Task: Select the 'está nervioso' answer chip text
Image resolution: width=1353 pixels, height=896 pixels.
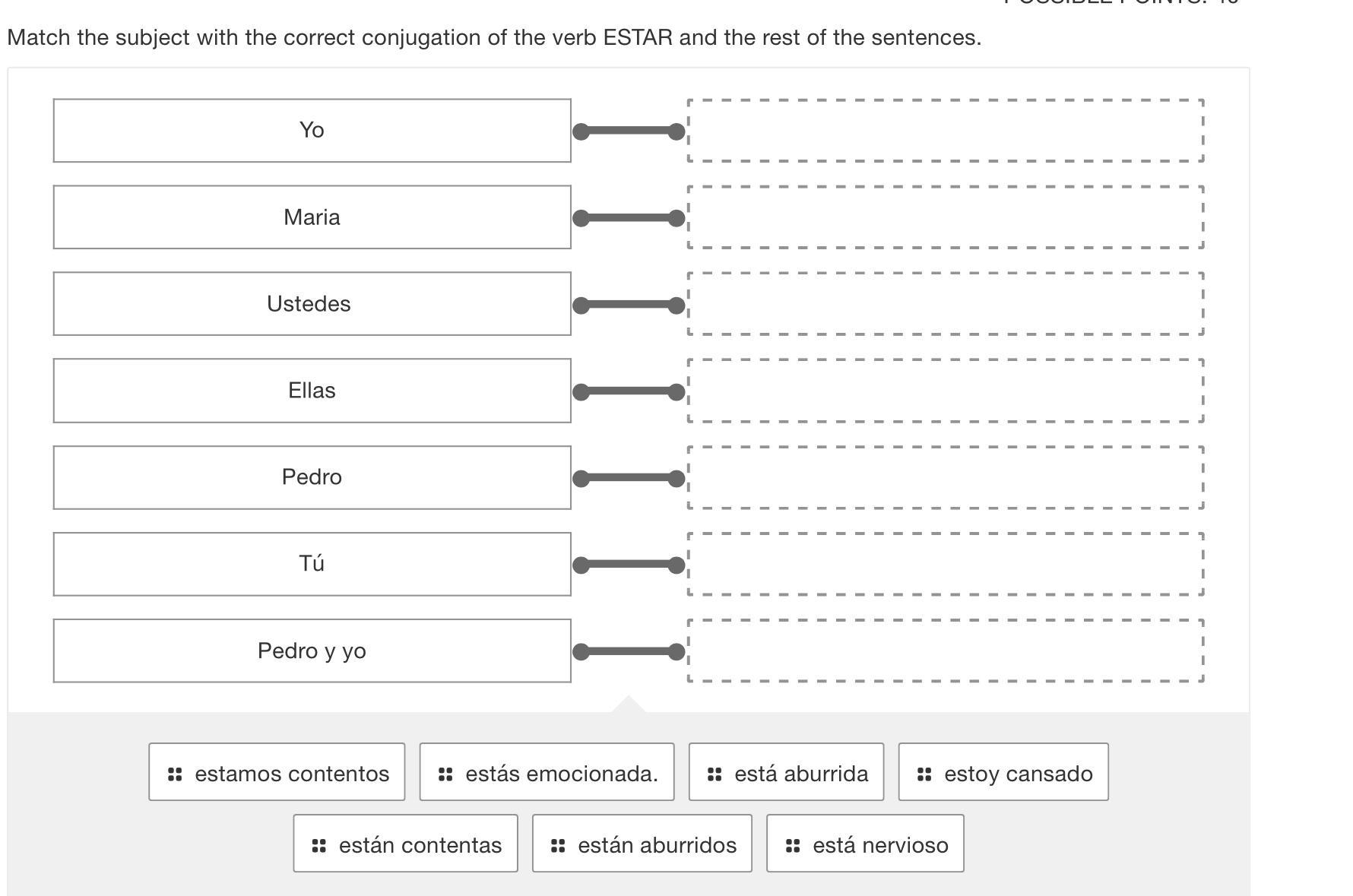Action: tap(880, 845)
